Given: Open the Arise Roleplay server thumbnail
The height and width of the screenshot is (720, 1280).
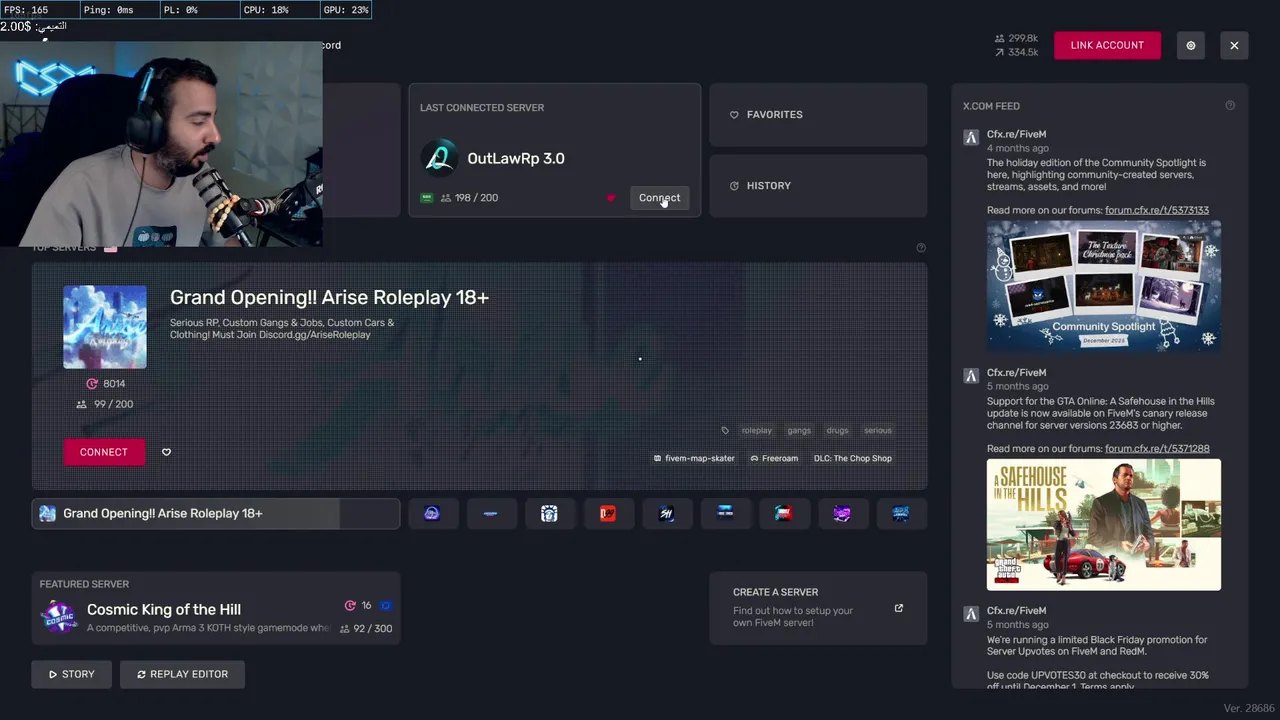Looking at the screenshot, I should (x=105, y=327).
